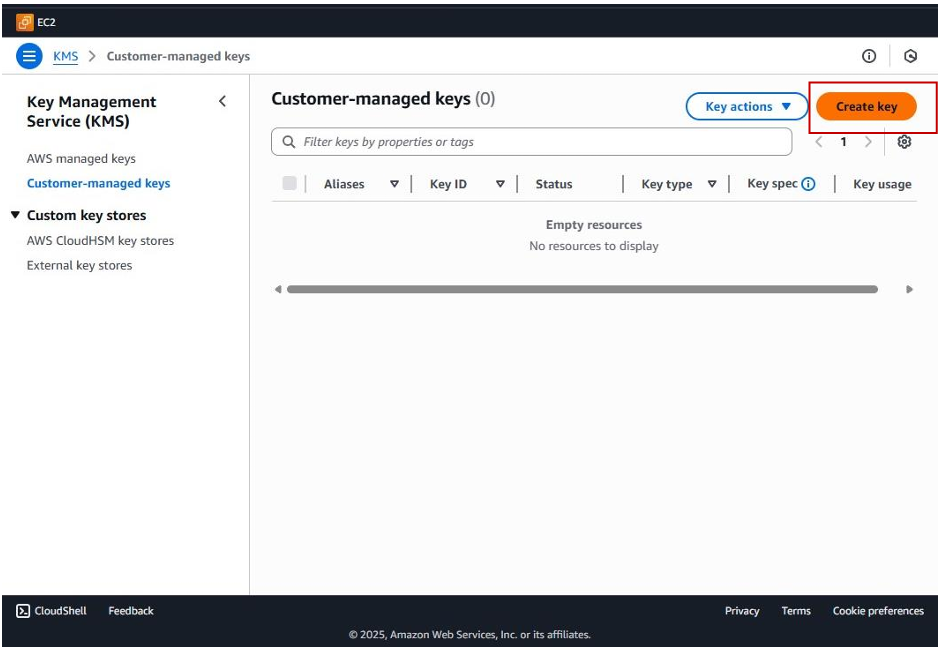Click the CloudShell terminal icon
The height and width of the screenshot is (648, 939).
(x=23, y=611)
